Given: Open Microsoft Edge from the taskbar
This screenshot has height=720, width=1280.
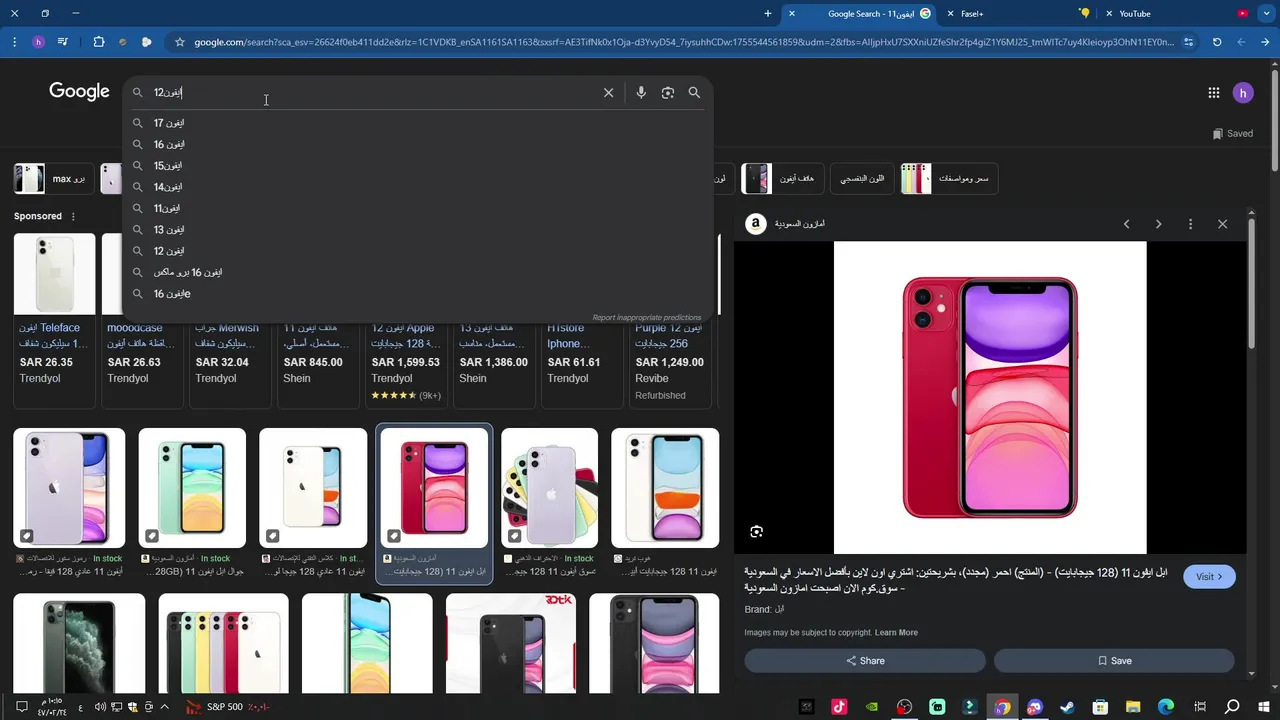Looking at the screenshot, I should point(1166,707).
